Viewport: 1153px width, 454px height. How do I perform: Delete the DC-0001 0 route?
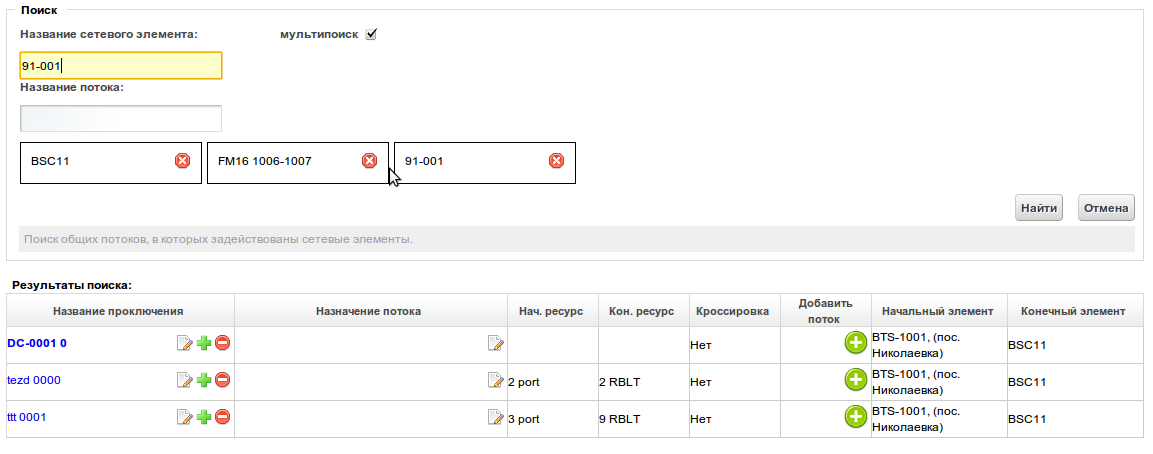[223, 344]
